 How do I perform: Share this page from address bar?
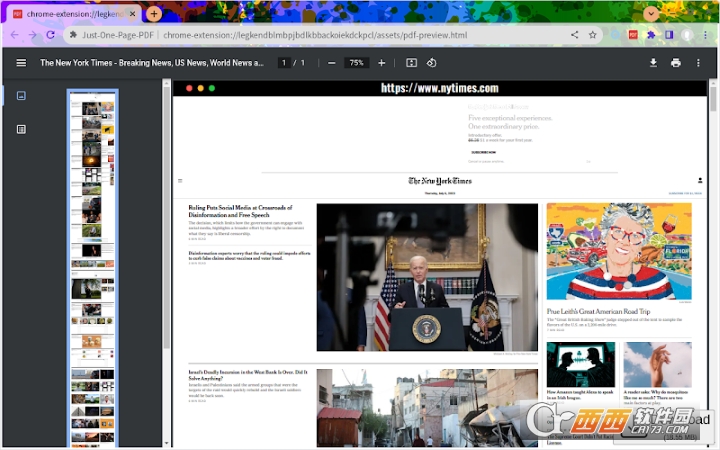point(574,35)
